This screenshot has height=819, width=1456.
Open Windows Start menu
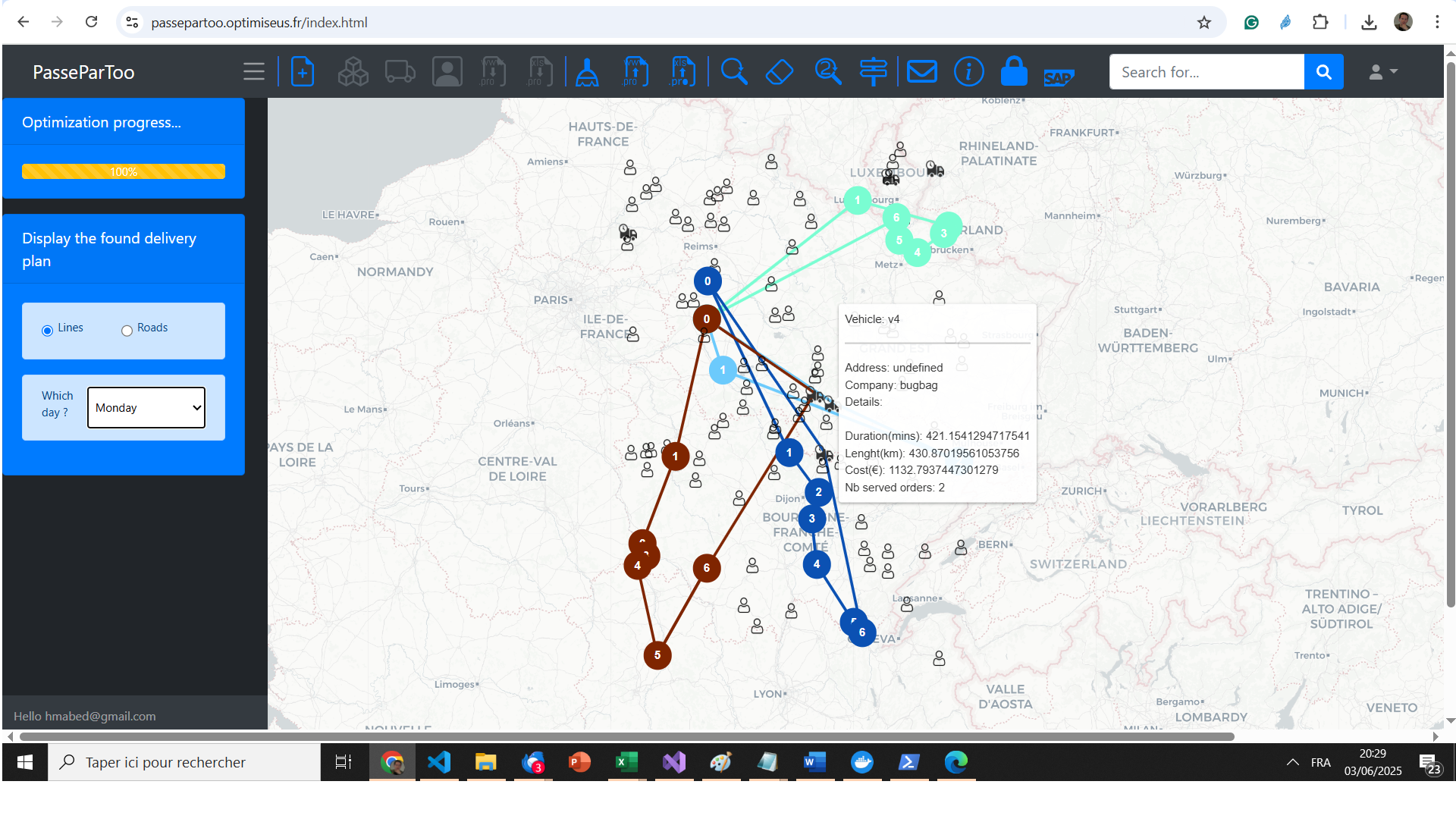25,762
